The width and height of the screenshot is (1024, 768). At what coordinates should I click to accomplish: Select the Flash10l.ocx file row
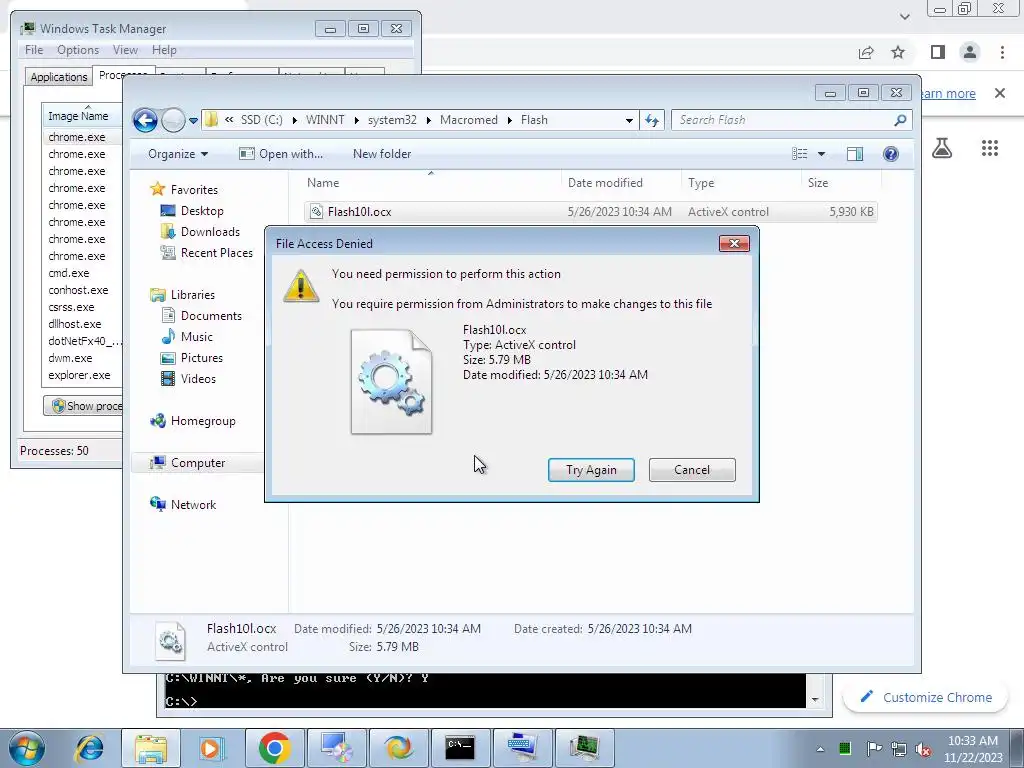591,212
